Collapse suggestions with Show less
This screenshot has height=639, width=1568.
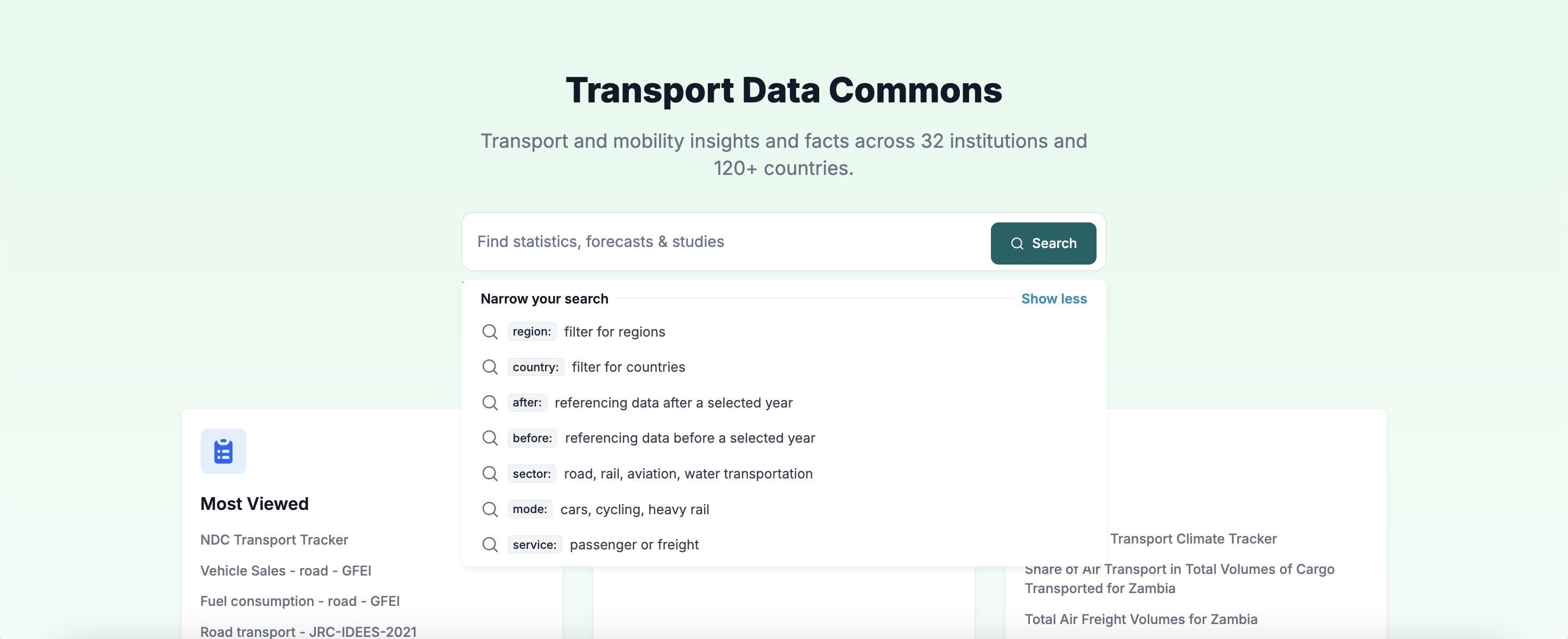tap(1054, 299)
